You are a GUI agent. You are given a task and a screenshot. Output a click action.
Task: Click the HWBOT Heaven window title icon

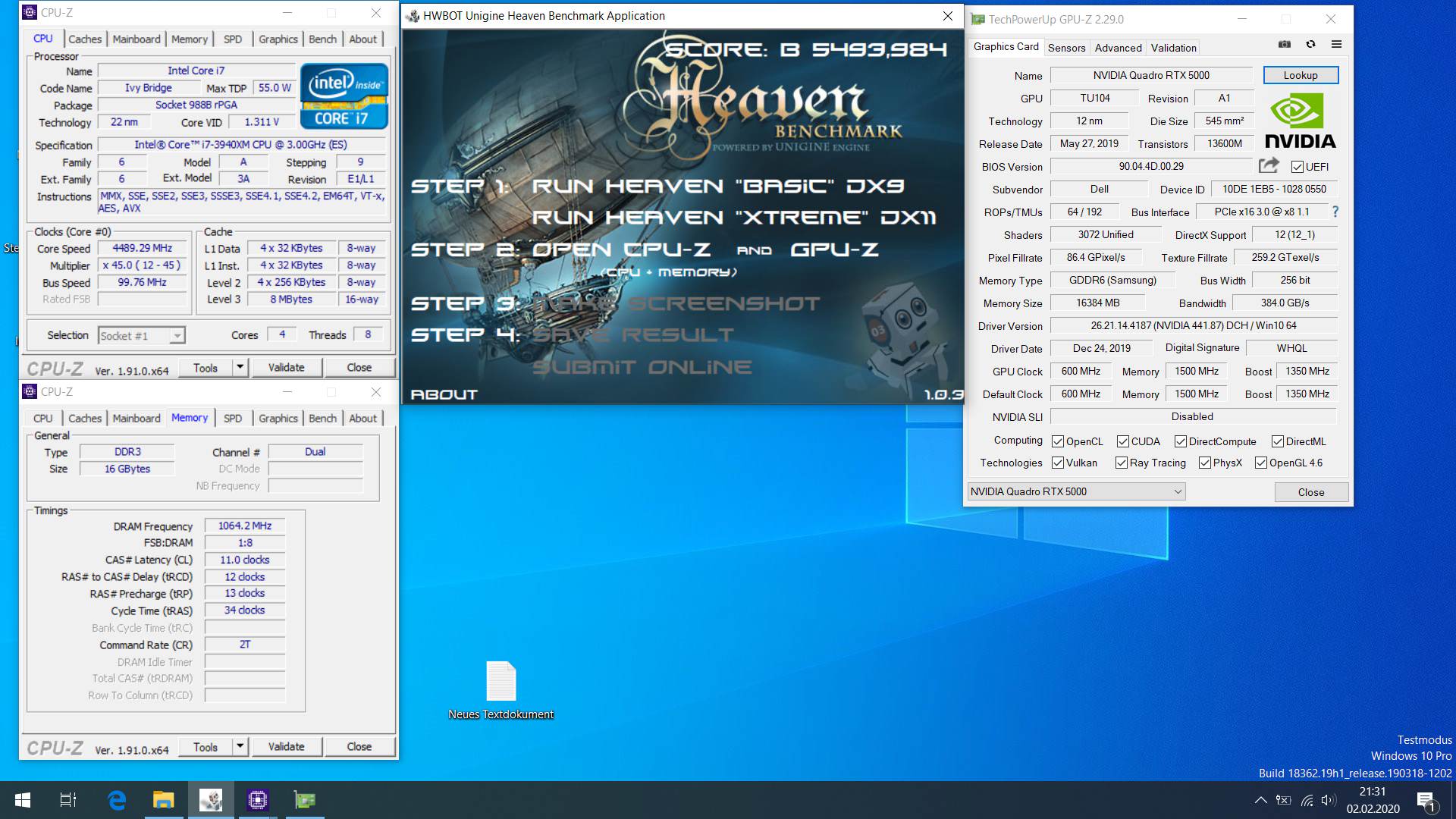pos(413,16)
